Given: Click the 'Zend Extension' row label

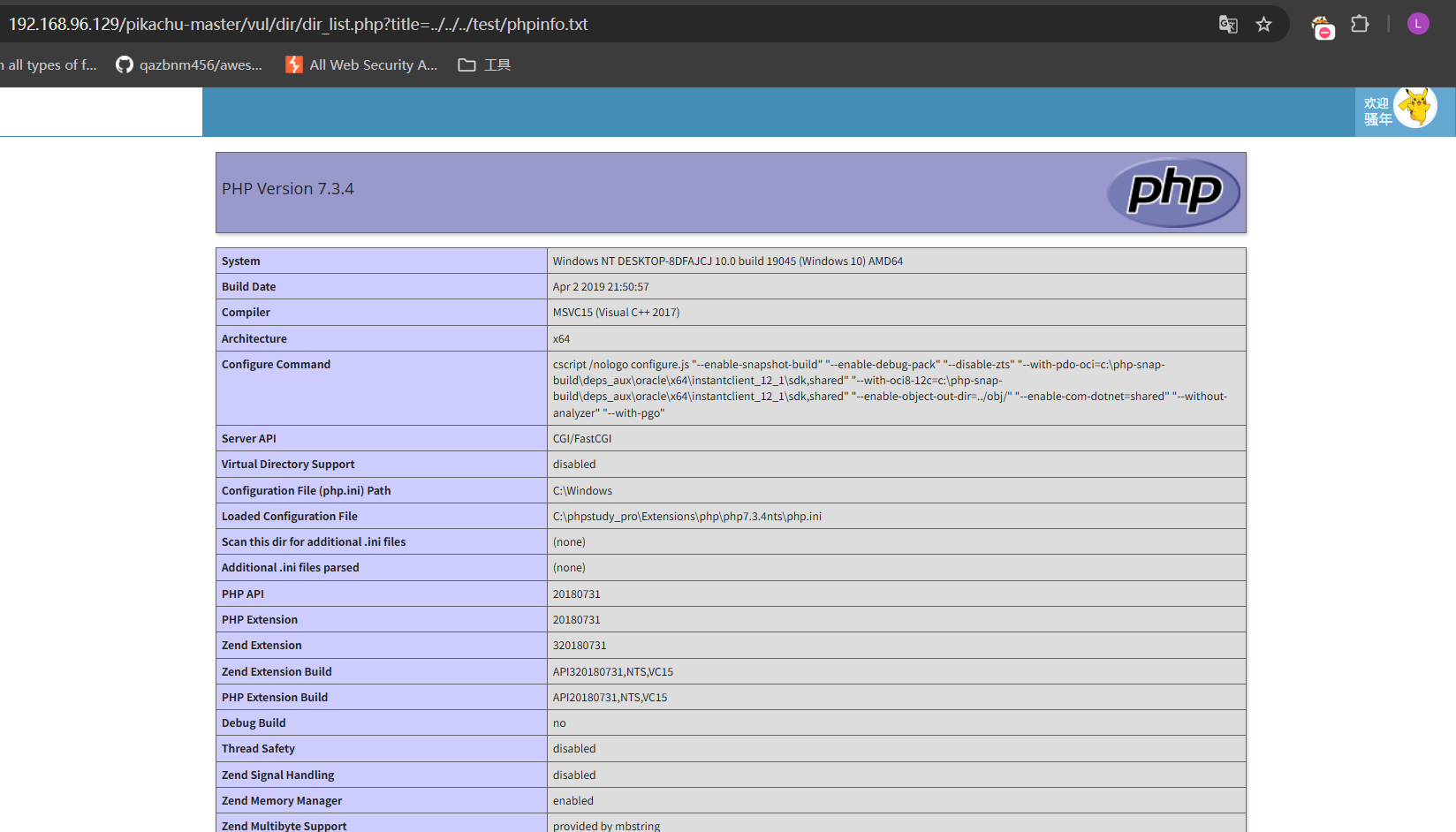Looking at the screenshot, I should 262,646.
